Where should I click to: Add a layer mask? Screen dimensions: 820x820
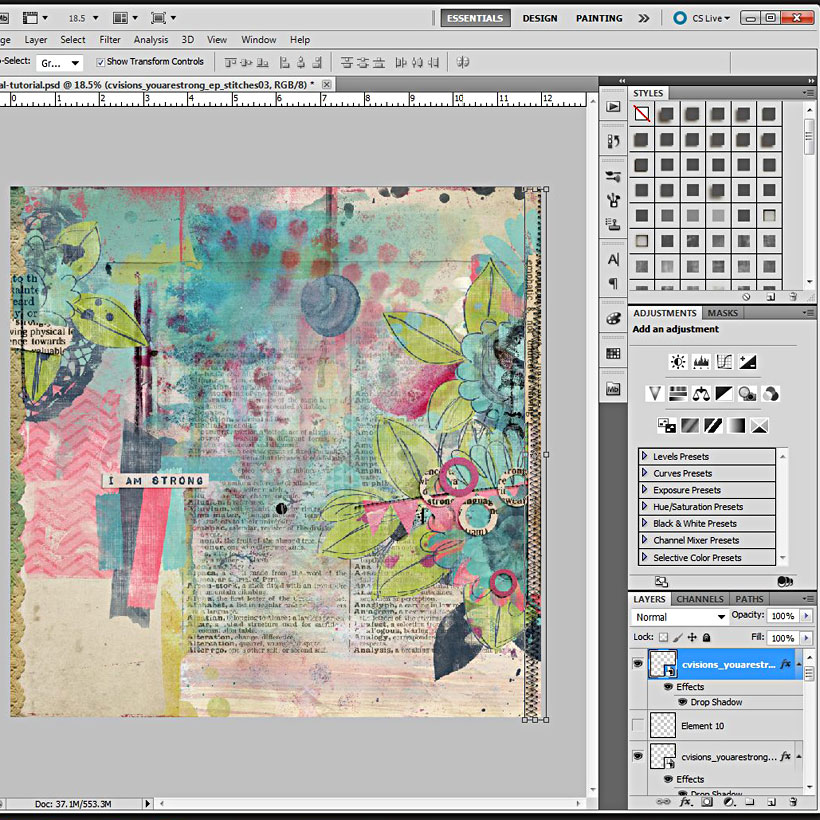point(707,802)
